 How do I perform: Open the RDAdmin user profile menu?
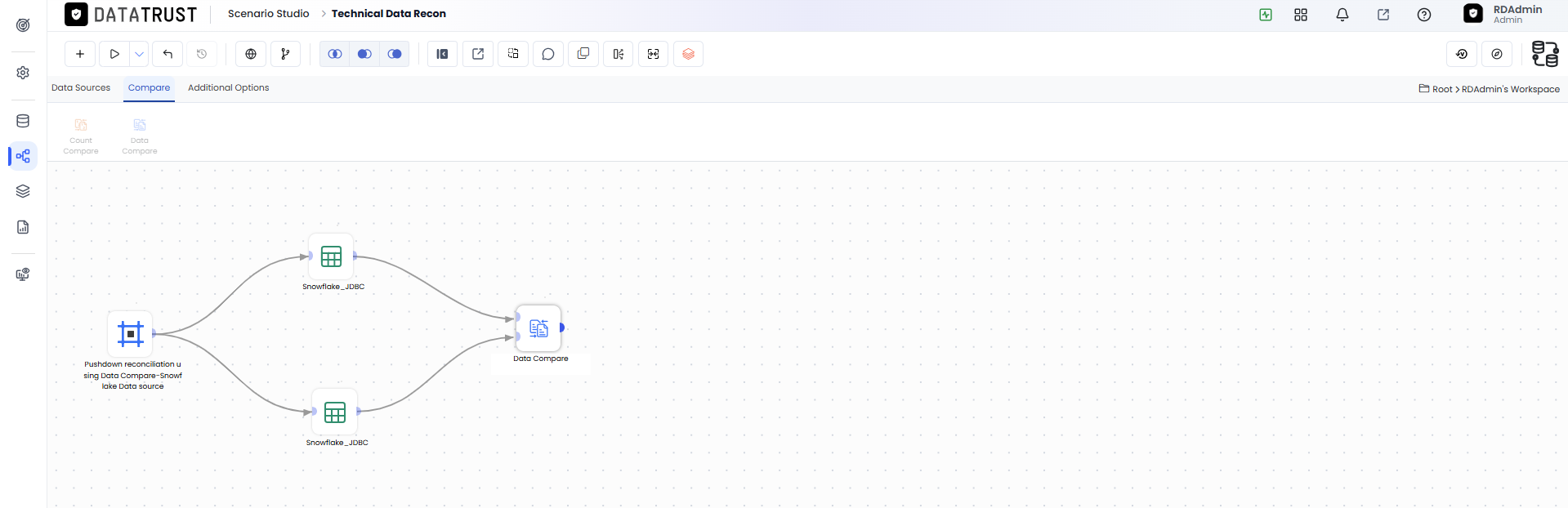click(1503, 14)
